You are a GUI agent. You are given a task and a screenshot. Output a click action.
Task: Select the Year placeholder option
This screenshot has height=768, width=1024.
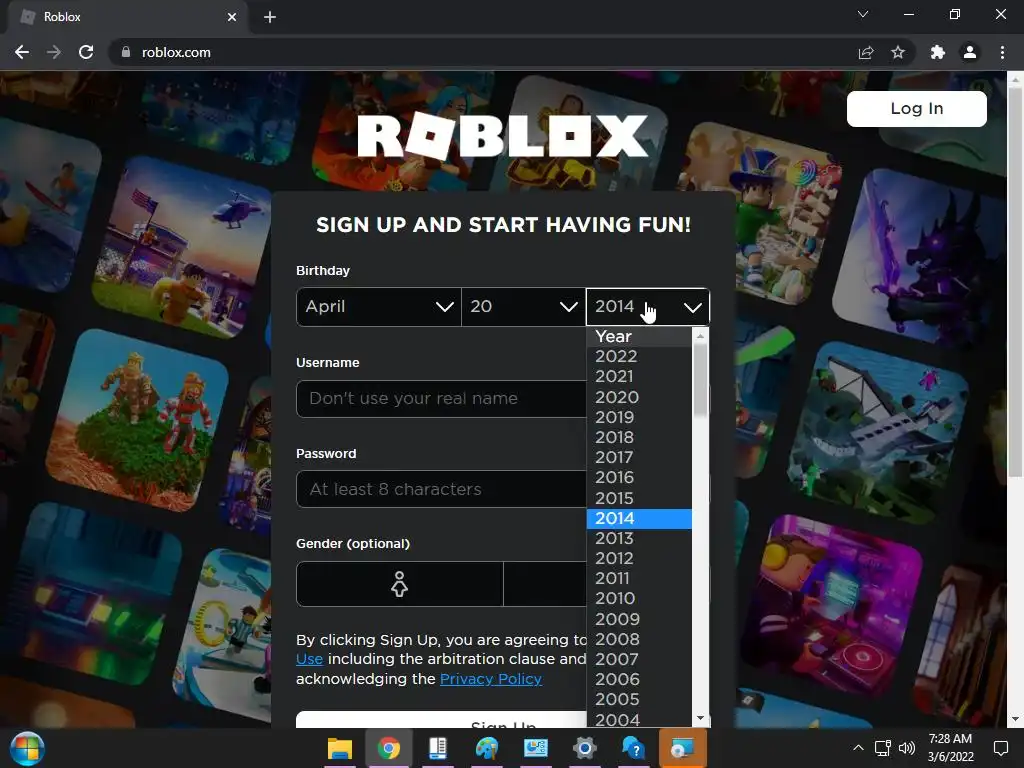coord(639,336)
